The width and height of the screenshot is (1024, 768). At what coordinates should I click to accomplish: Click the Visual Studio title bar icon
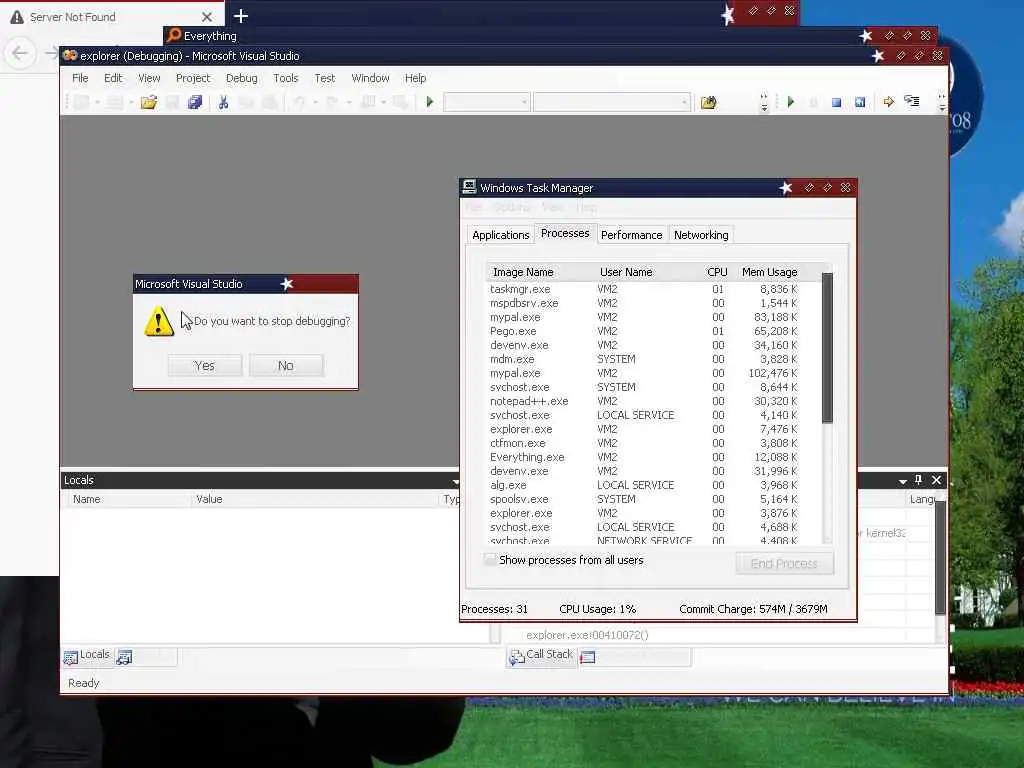(70, 56)
